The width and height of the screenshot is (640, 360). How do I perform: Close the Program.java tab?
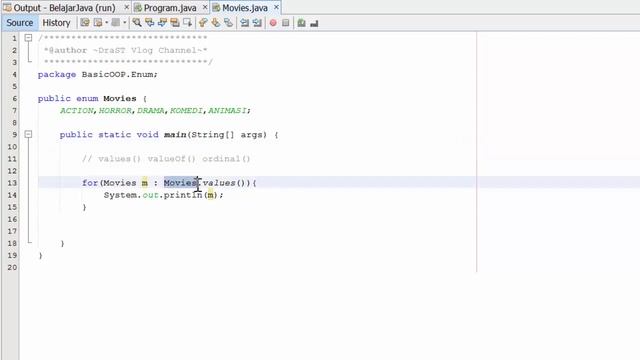(205, 7)
